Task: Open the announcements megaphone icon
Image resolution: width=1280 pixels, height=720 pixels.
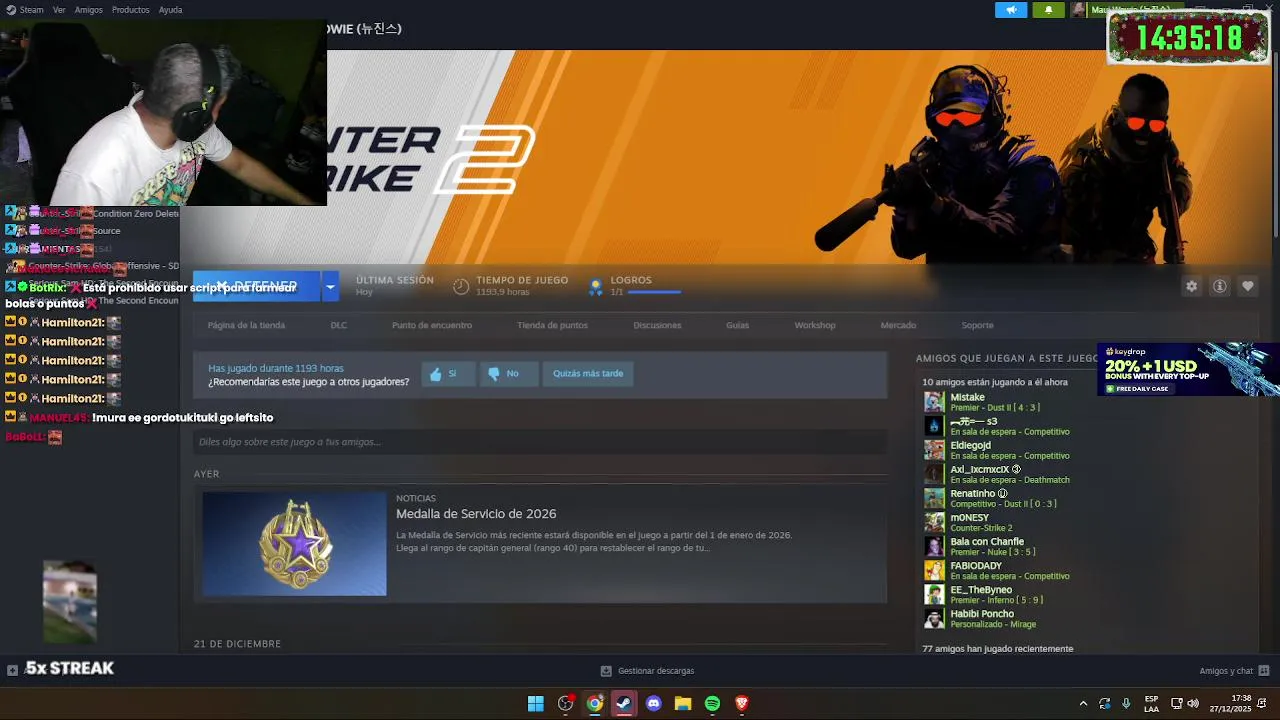Action: (x=1011, y=10)
